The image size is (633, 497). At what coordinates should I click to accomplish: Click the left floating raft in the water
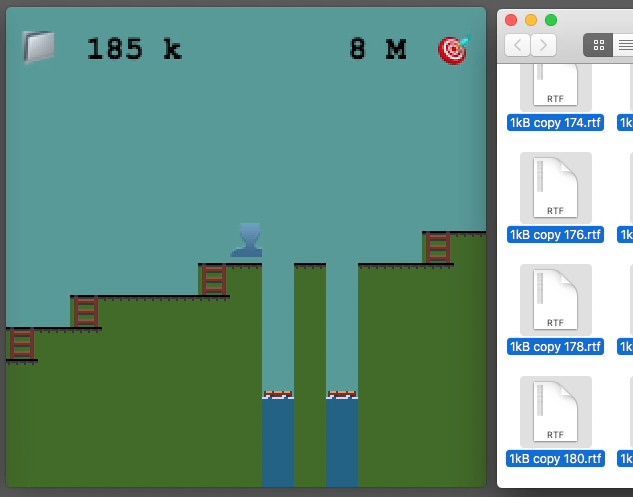click(x=278, y=394)
